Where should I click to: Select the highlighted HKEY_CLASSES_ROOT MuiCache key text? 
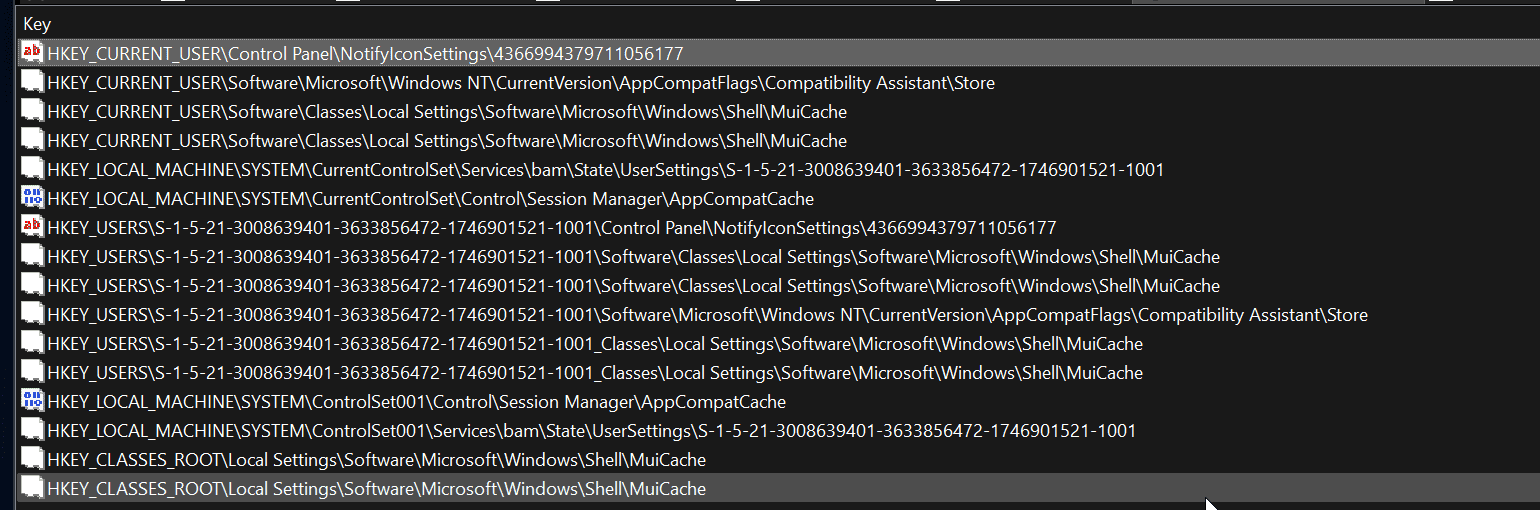[x=376, y=488]
